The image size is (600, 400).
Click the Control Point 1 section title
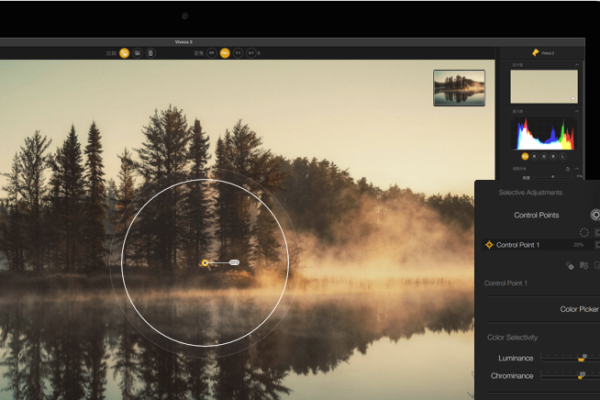click(x=505, y=283)
